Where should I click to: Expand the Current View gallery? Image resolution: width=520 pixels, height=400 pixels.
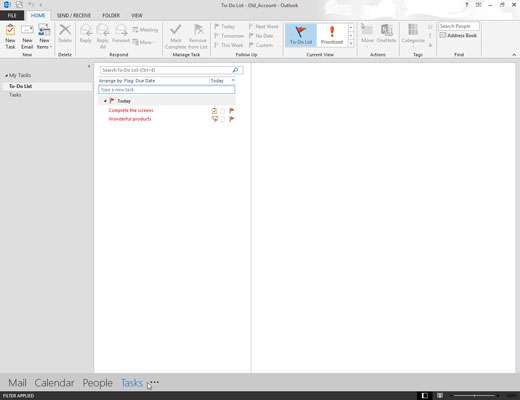[351, 43]
